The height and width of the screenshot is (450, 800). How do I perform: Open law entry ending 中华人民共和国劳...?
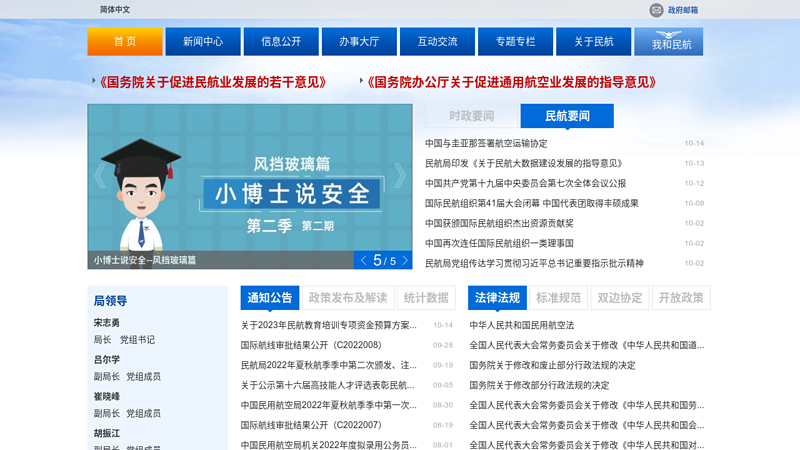coord(587,405)
